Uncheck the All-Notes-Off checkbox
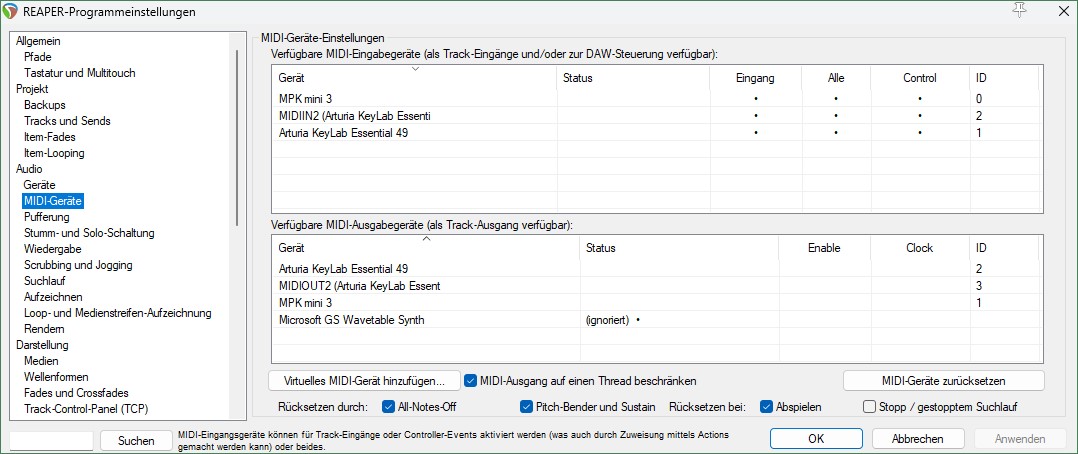1078x454 pixels. pyautogui.click(x=389, y=407)
